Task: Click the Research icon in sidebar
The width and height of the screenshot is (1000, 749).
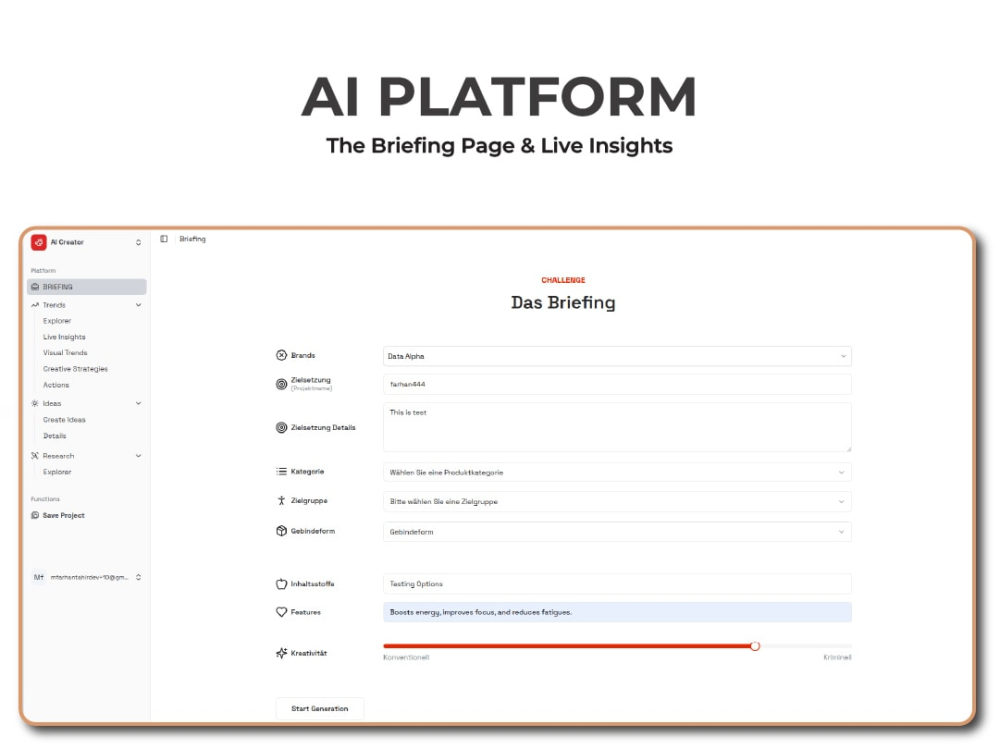Action: point(35,456)
